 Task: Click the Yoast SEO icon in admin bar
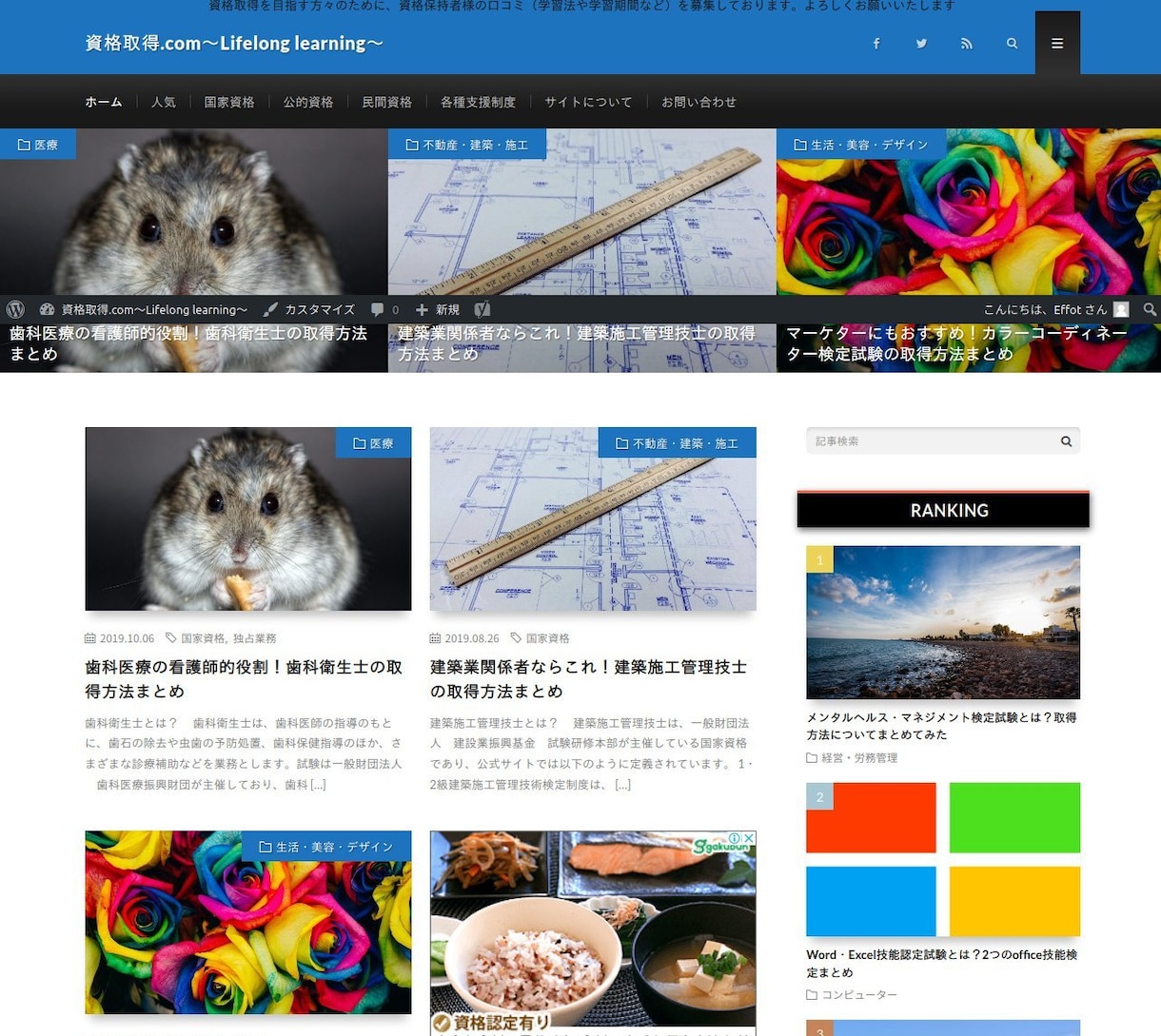tap(482, 309)
